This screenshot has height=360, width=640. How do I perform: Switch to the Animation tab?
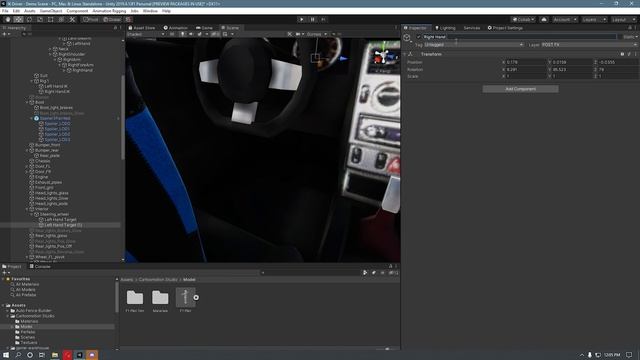pyautogui.click(x=176, y=28)
